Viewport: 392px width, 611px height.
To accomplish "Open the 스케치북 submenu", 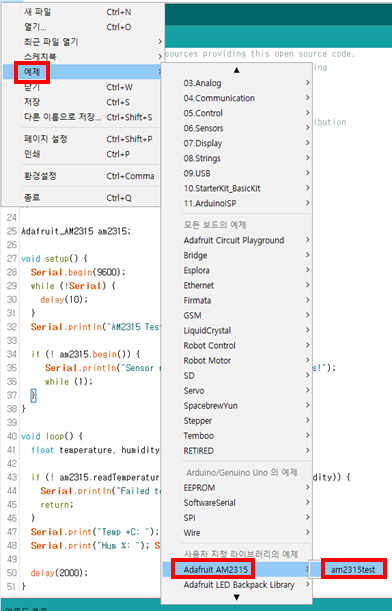I will click(x=82, y=57).
